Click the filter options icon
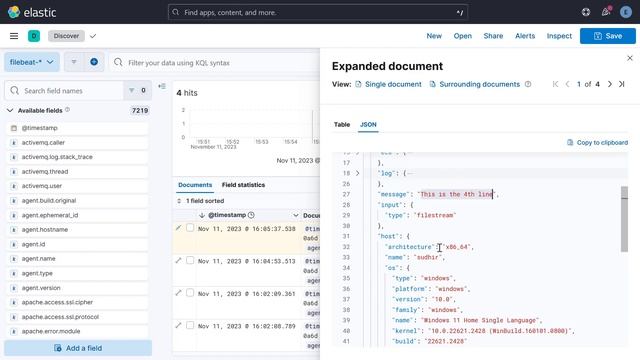The height and width of the screenshot is (360, 640). coord(74,62)
